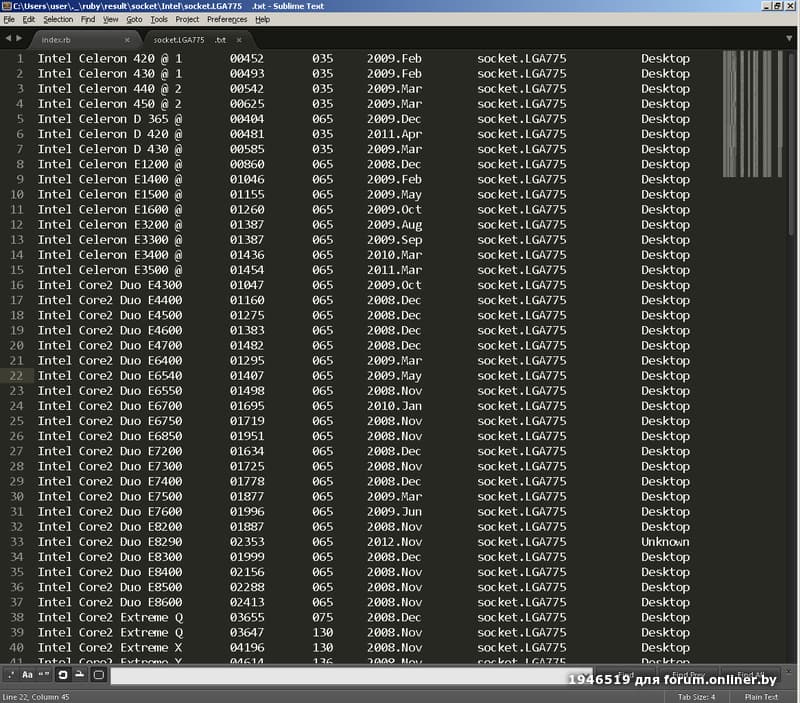The width and height of the screenshot is (800, 703).
Task: Click Line 22, Column 45 status text
Action: coord(36,697)
